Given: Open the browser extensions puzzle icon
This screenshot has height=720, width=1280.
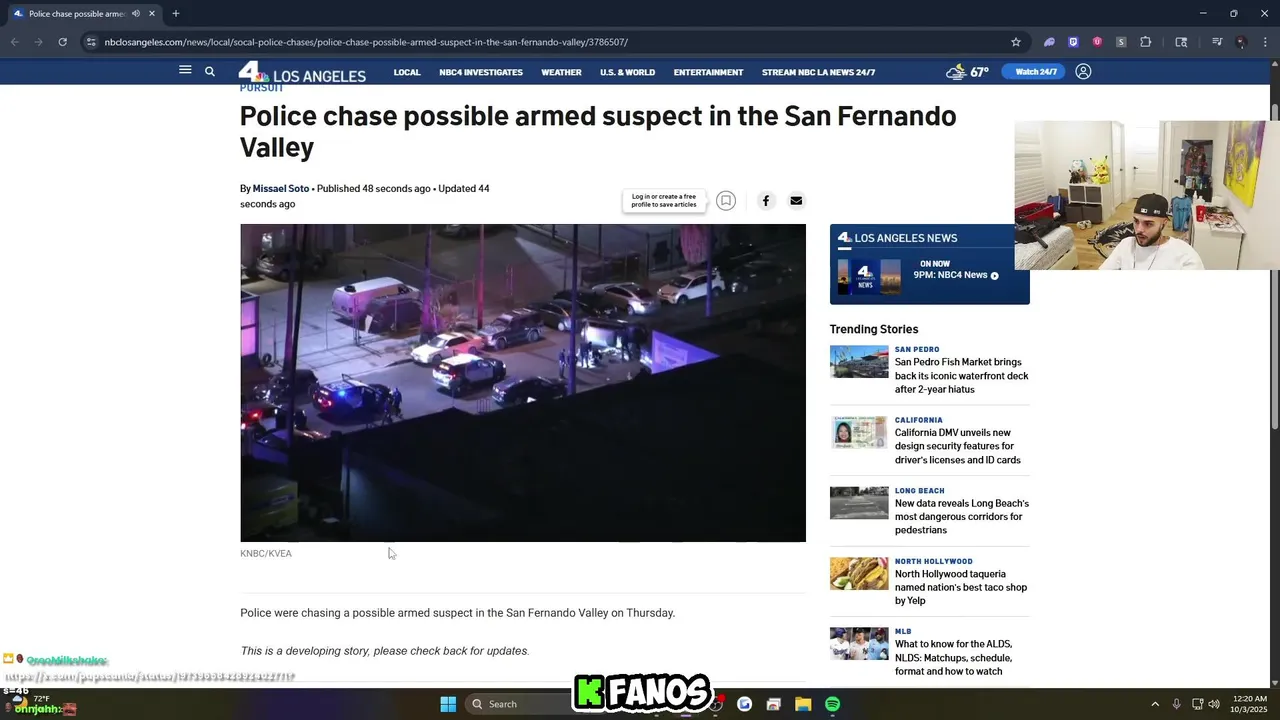Looking at the screenshot, I should [1146, 42].
